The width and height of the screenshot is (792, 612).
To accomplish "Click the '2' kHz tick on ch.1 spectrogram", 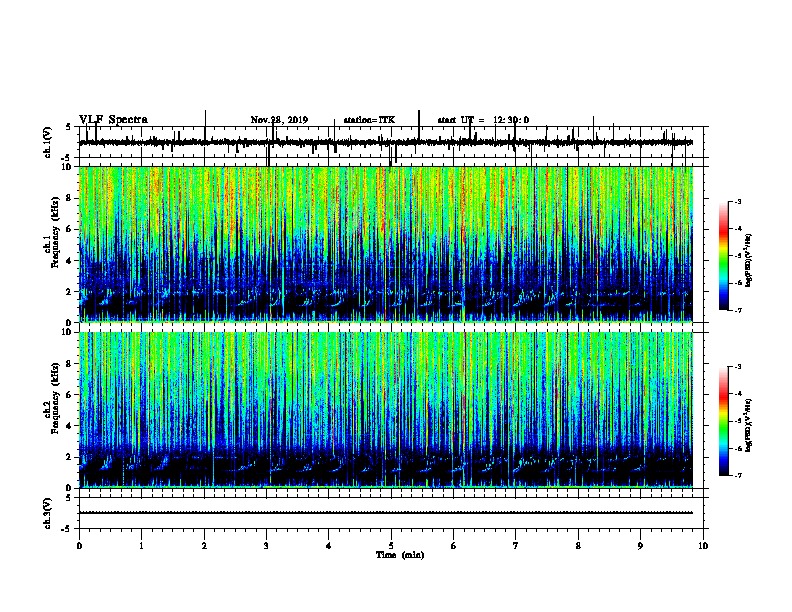I will pos(70,291).
